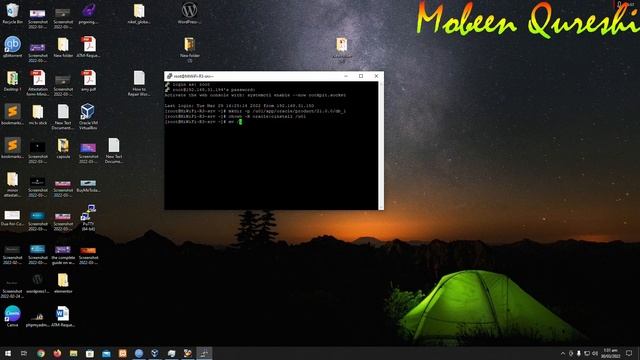
Task: Minimize the PuTTY terminal window
Action: [346, 76]
